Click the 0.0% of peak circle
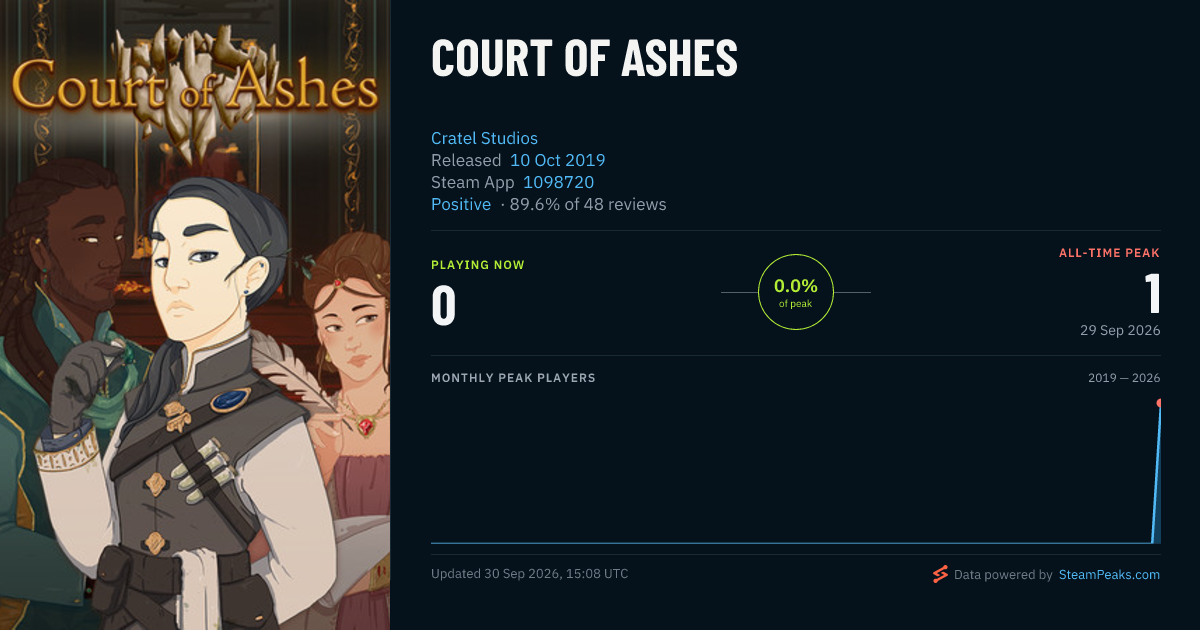Screen dimensions: 1200x630 (x=796, y=292)
